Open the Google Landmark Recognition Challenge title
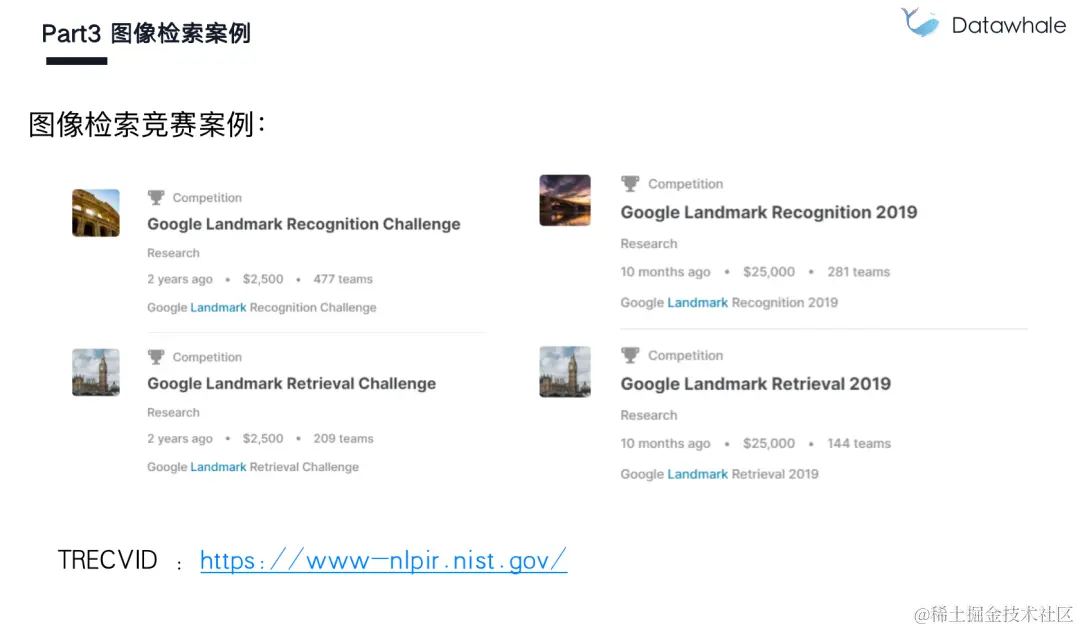The height and width of the screenshot is (631, 1080). (304, 224)
